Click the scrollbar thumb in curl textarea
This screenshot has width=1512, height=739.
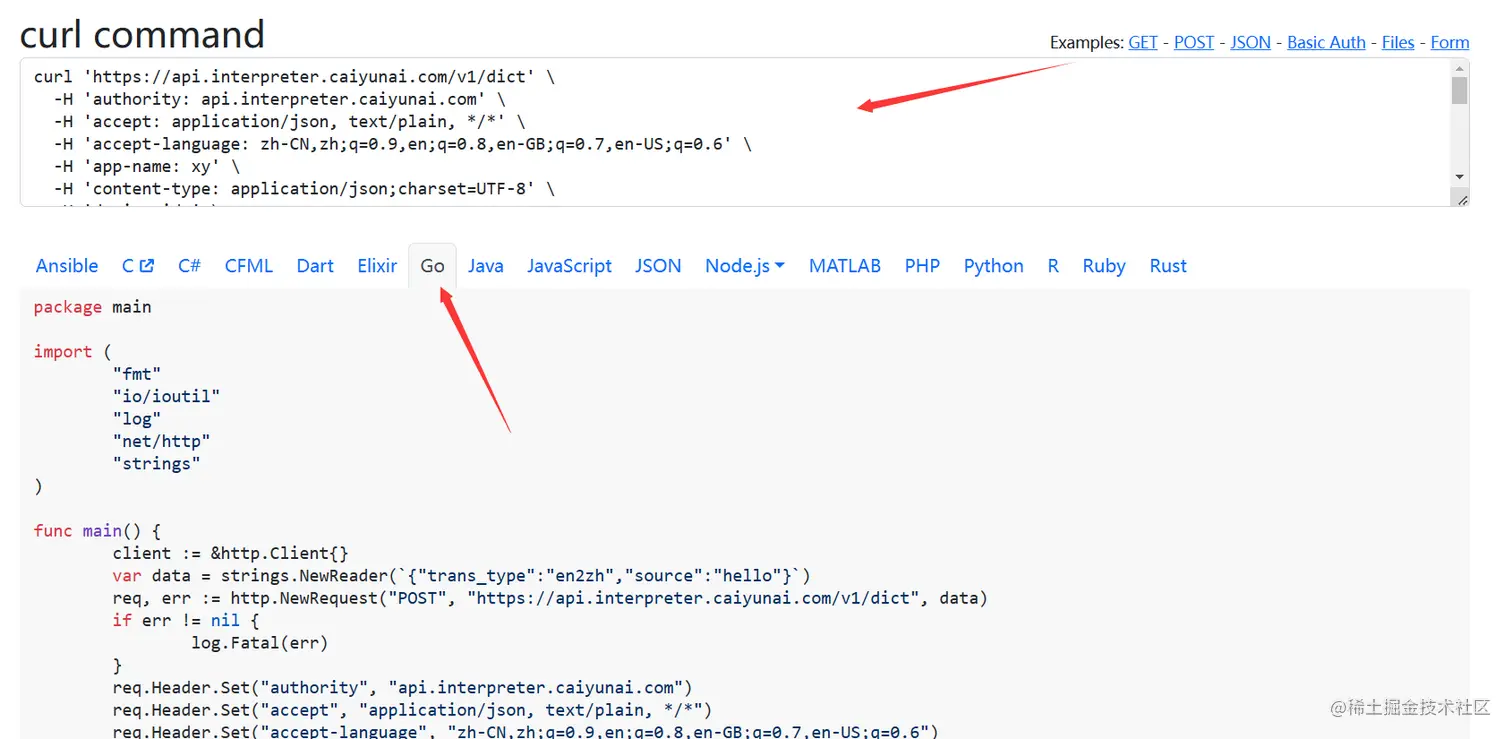(1460, 90)
